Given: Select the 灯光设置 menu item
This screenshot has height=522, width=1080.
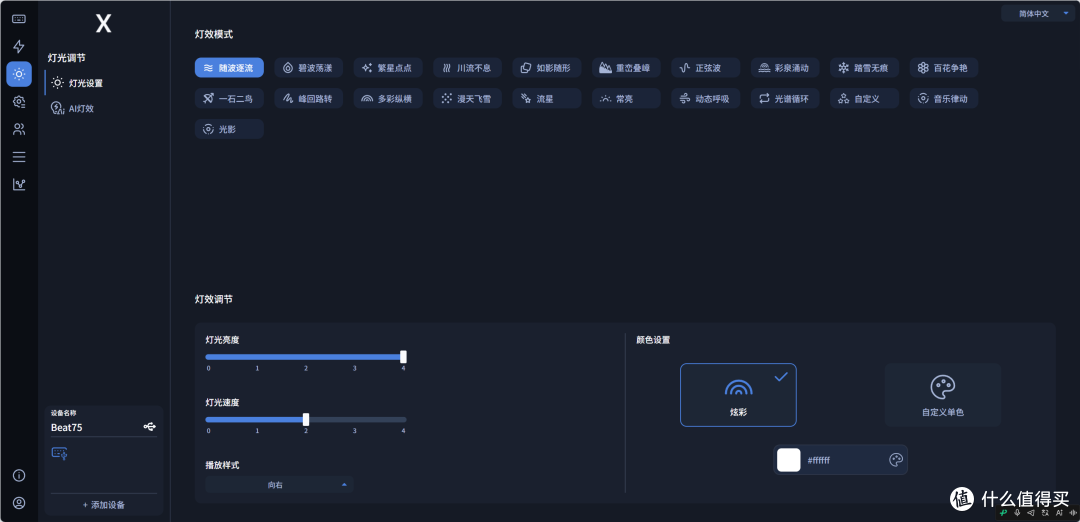Looking at the screenshot, I should [77, 83].
